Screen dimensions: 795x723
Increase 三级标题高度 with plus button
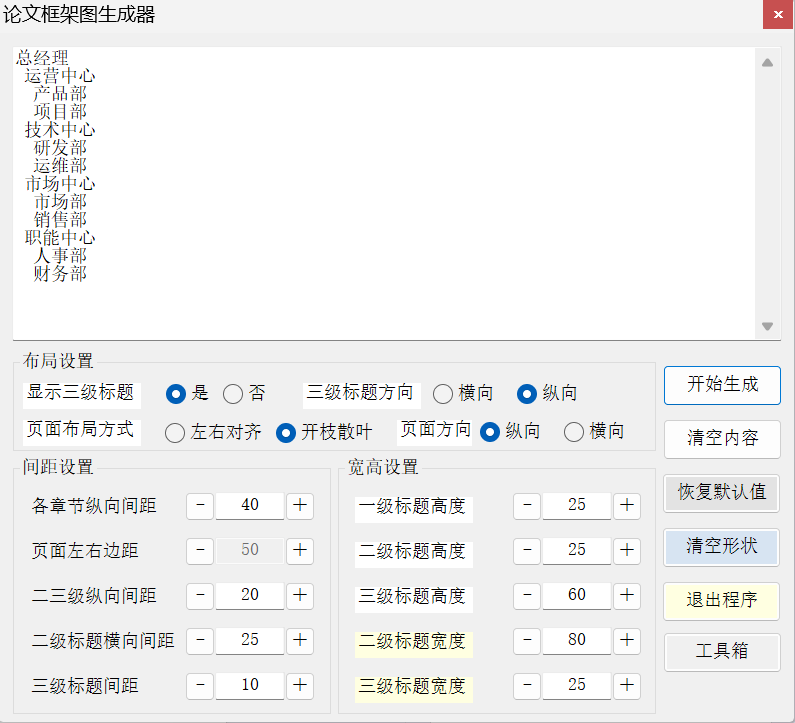point(627,595)
